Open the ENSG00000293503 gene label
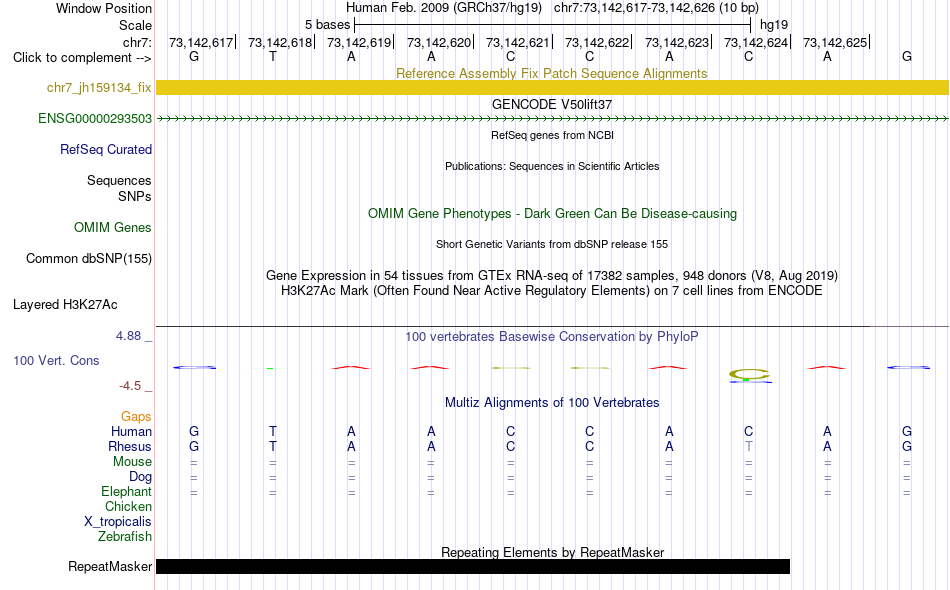 [x=95, y=119]
